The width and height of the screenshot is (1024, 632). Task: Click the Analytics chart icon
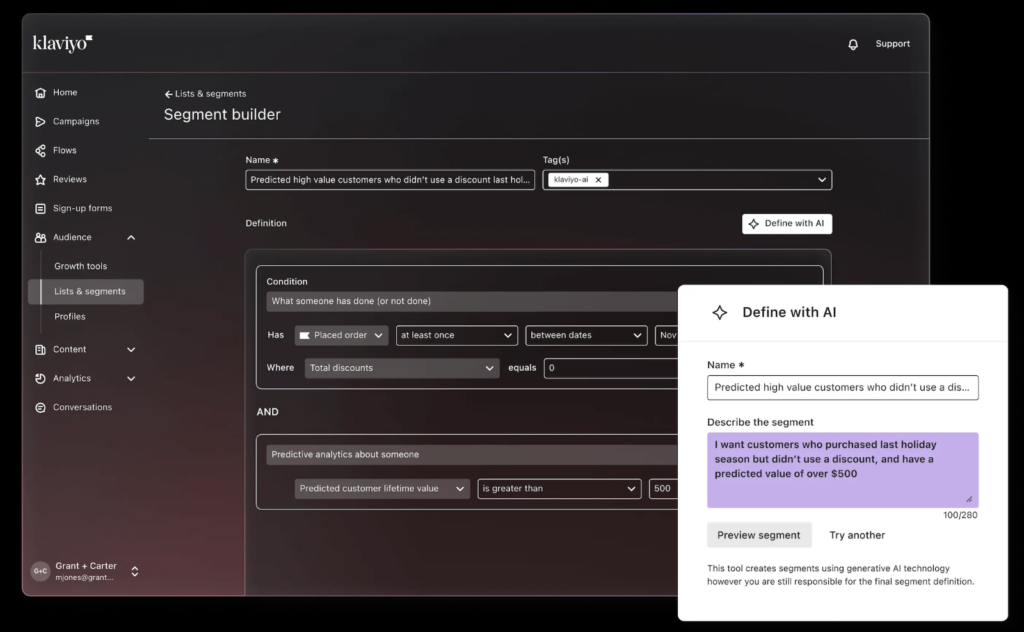tap(40, 379)
